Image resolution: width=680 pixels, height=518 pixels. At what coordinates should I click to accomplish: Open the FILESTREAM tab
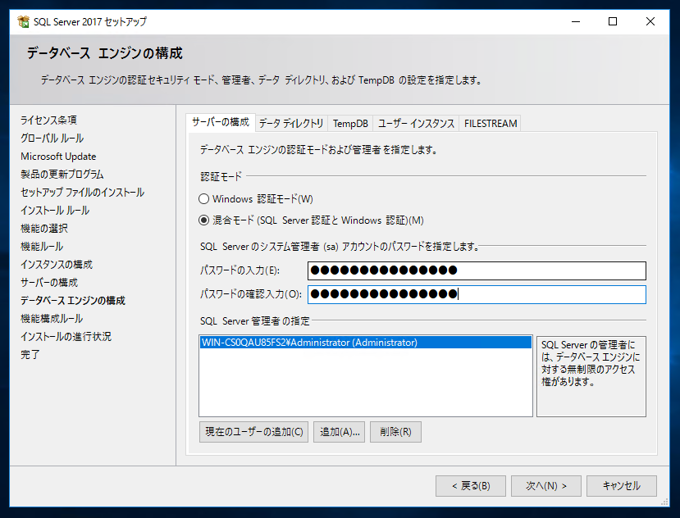[490, 124]
